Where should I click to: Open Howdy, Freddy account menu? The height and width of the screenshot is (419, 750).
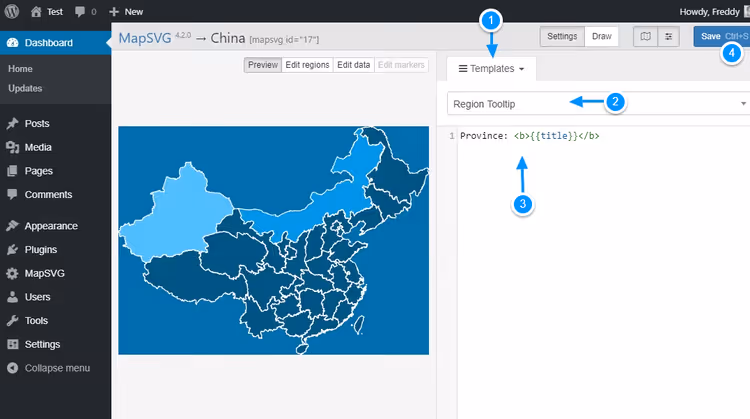[x=709, y=11]
